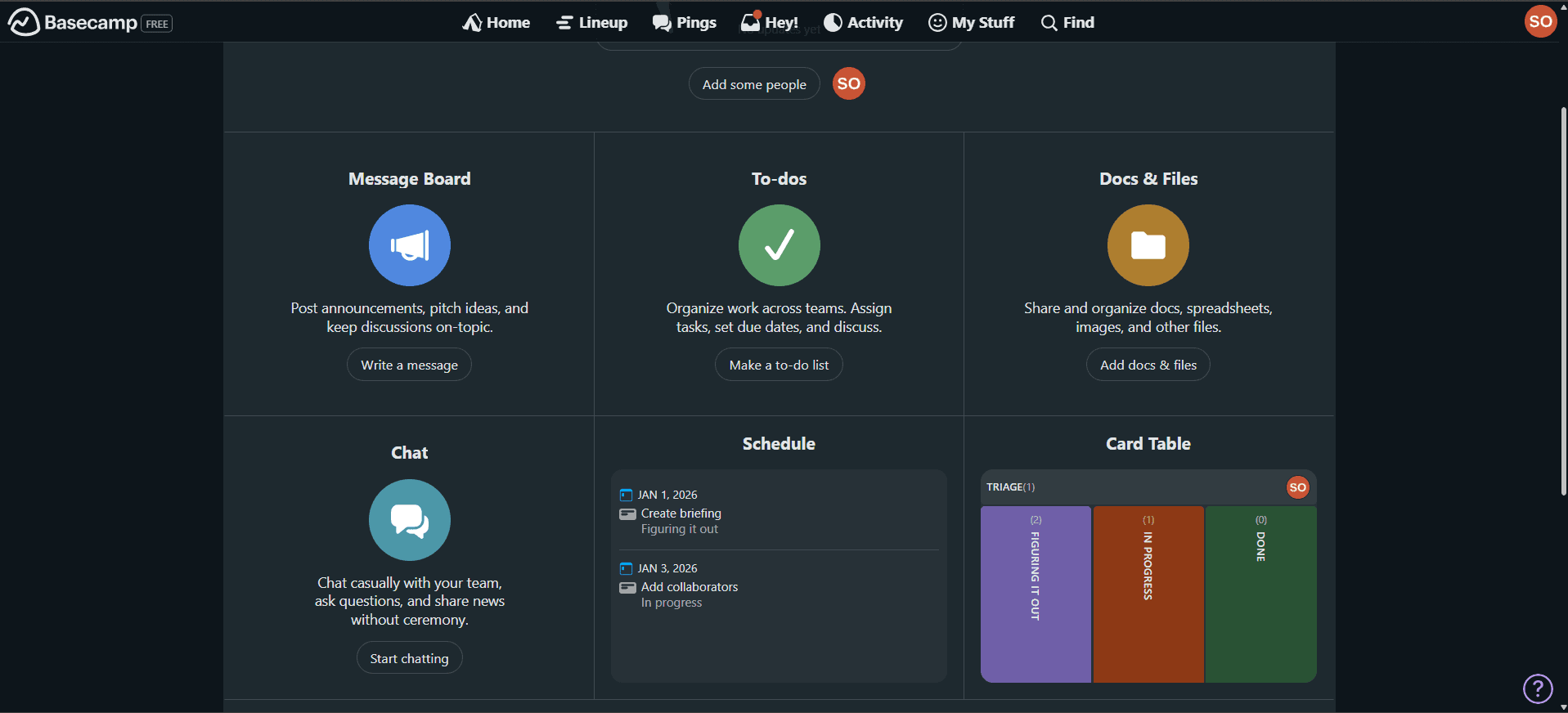Open Pings in the top navigation

(685, 23)
